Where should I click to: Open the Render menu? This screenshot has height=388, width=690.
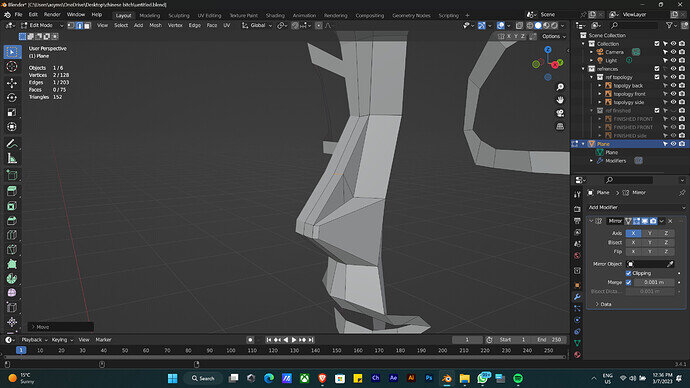coord(52,15)
